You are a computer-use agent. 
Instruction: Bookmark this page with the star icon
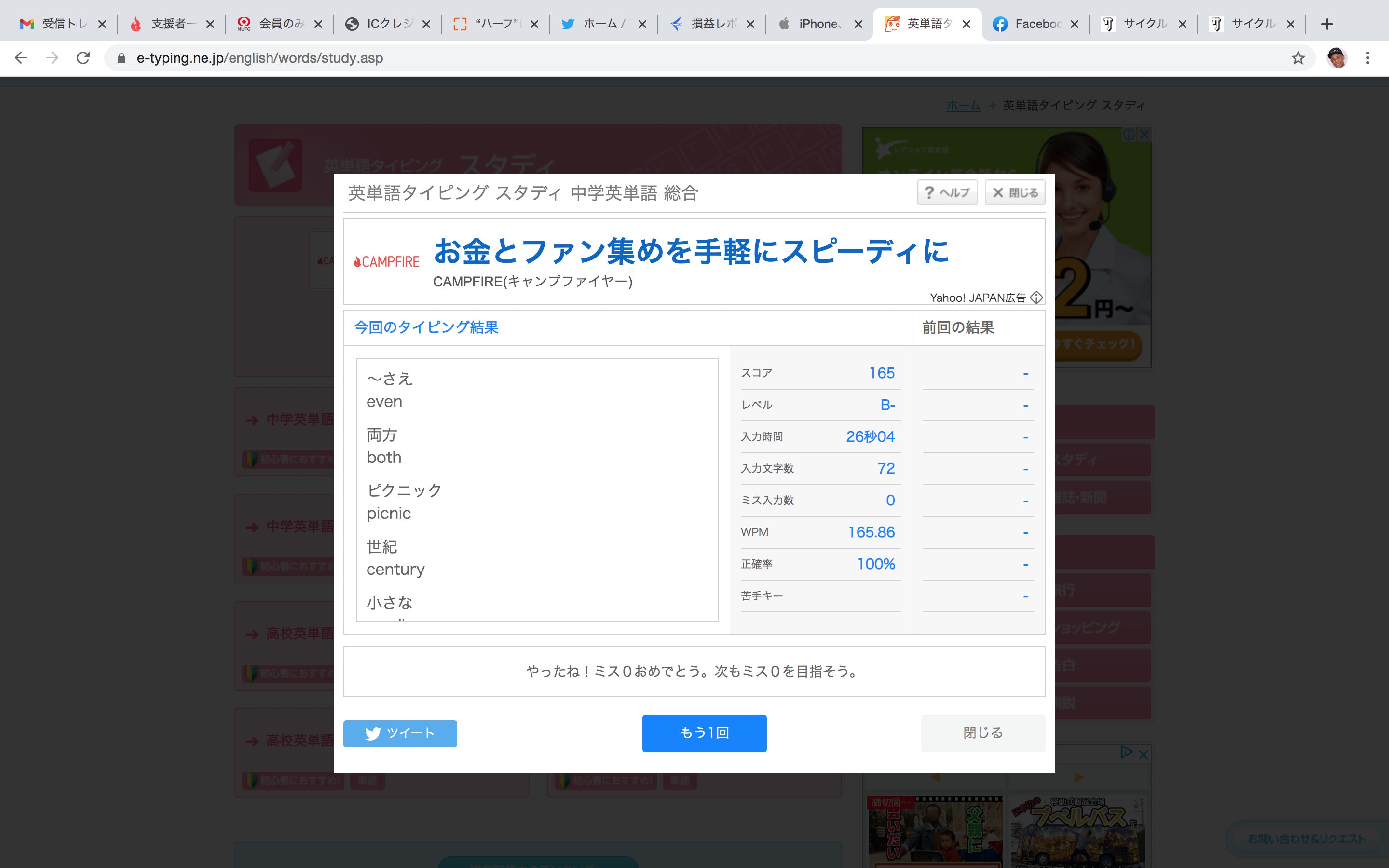(x=1298, y=58)
